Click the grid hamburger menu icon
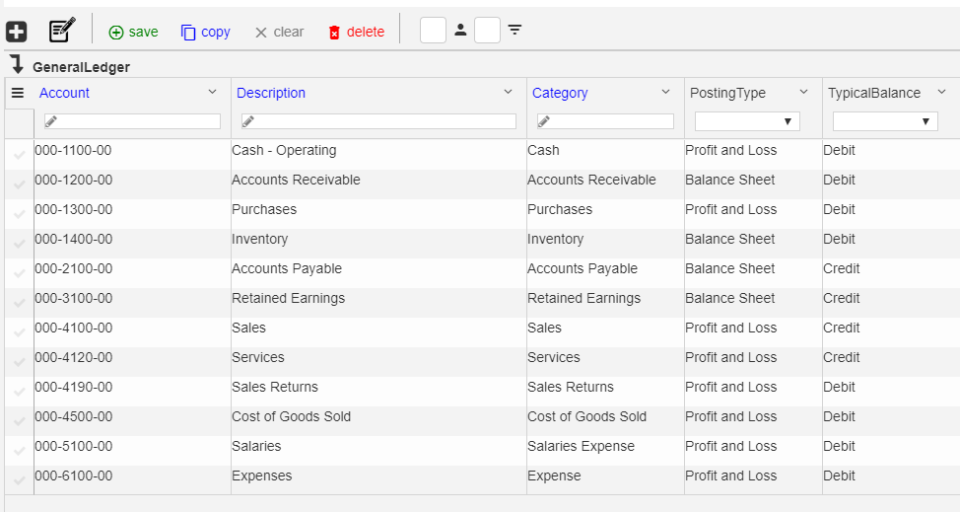The image size is (960, 512). 17,93
